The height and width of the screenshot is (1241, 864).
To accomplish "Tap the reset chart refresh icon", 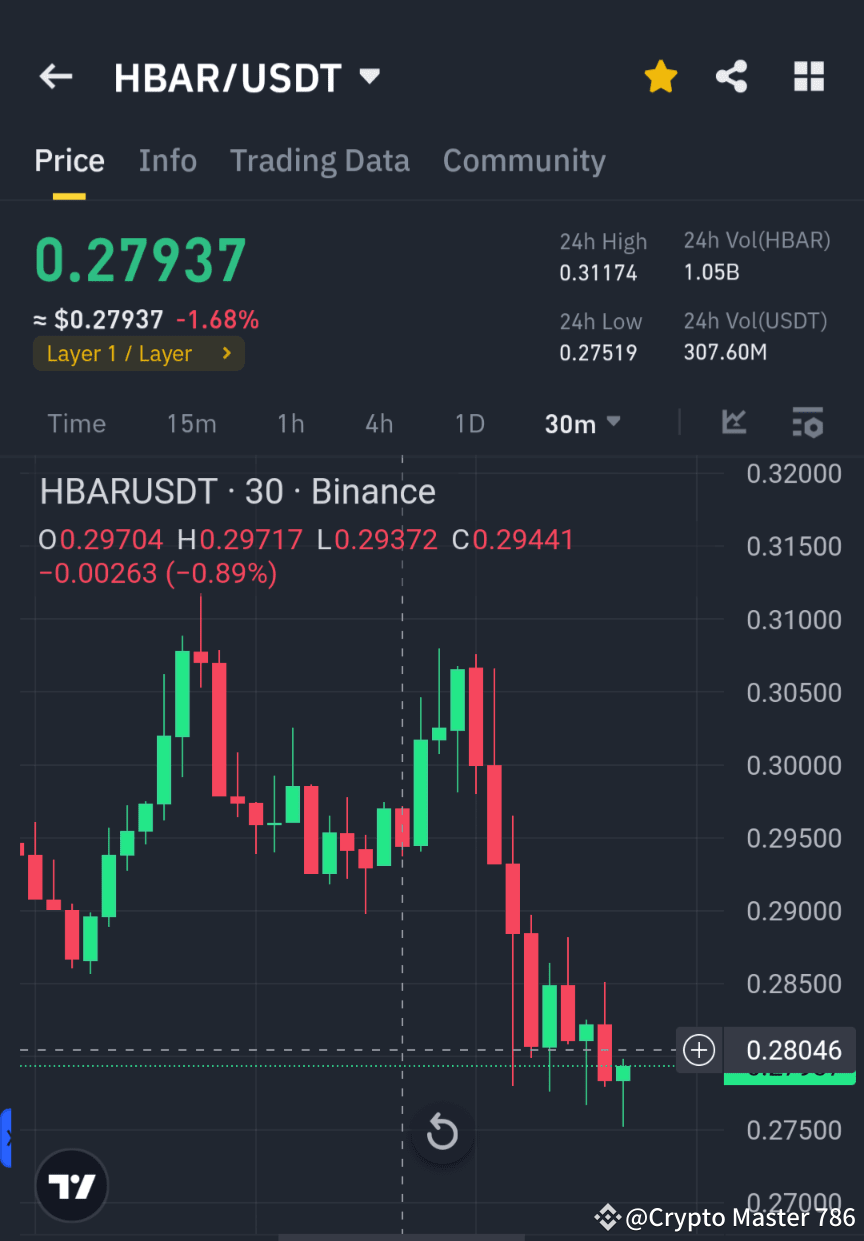I will point(441,1133).
